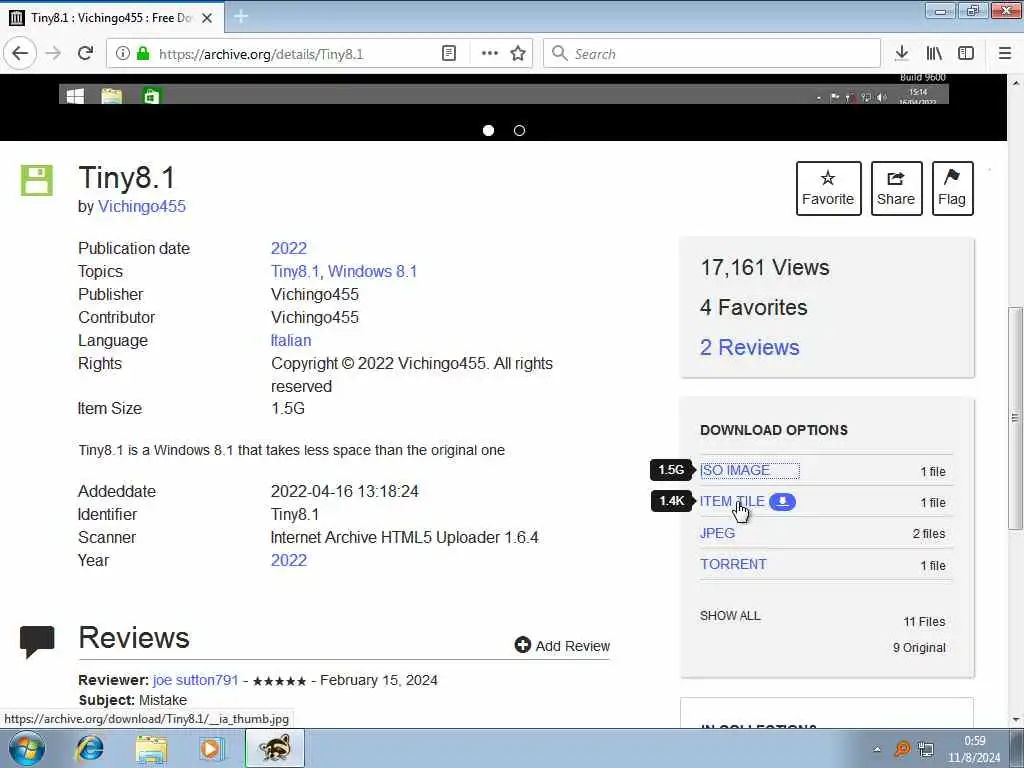Select the first carousel dot
This screenshot has height=768, width=1024.
click(488, 131)
